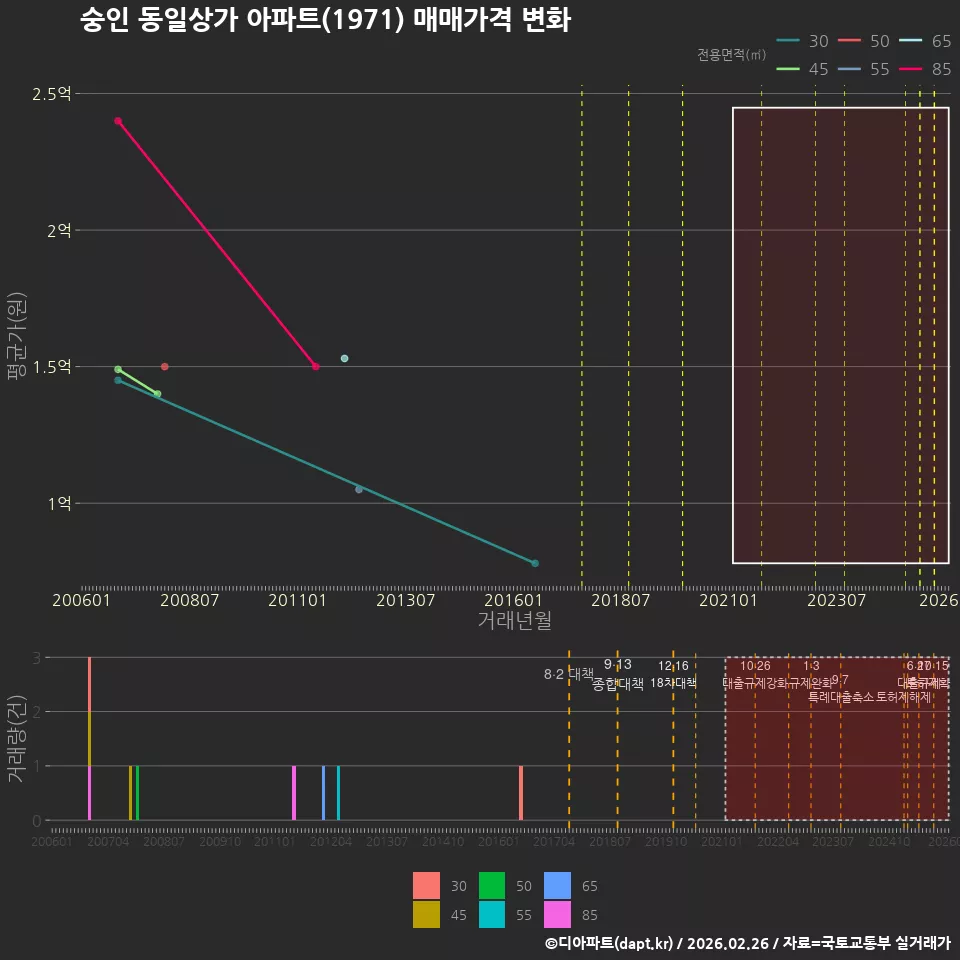Click the tallest stacked volume bar reaching 3
This screenshot has width=960, height=960.
click(89, 738)
